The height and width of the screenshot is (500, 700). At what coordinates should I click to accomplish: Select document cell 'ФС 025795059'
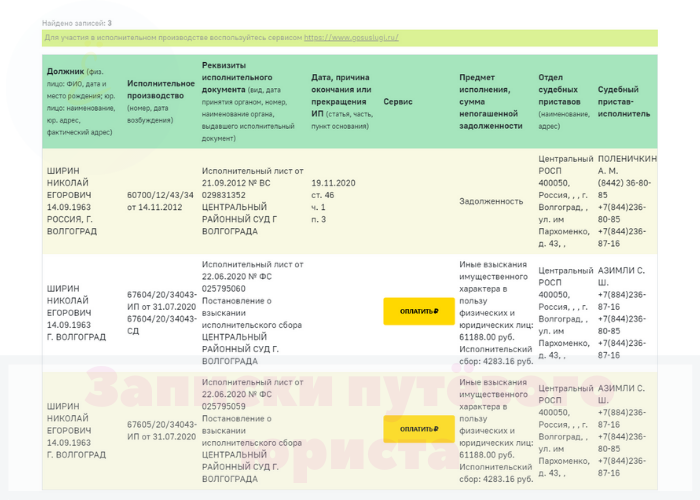point(252,431)
